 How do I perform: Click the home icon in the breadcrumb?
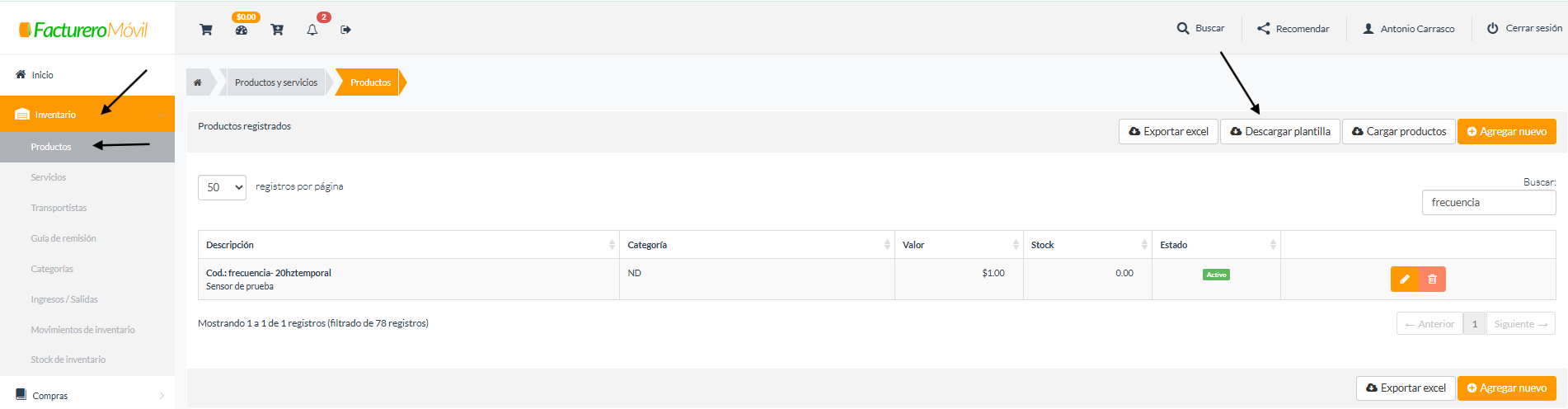[198, 82]
